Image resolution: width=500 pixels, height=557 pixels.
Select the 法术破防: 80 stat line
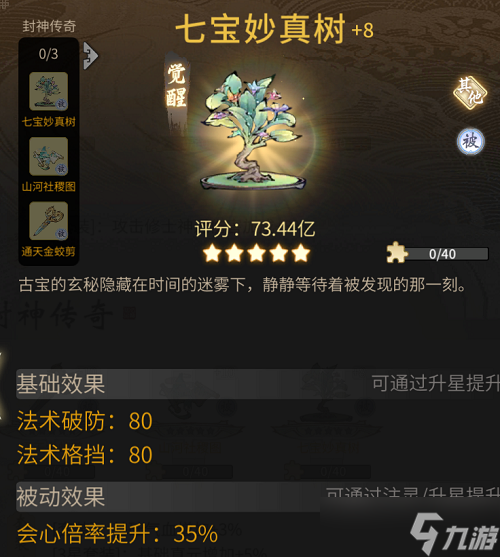click(x=85, y=421)
